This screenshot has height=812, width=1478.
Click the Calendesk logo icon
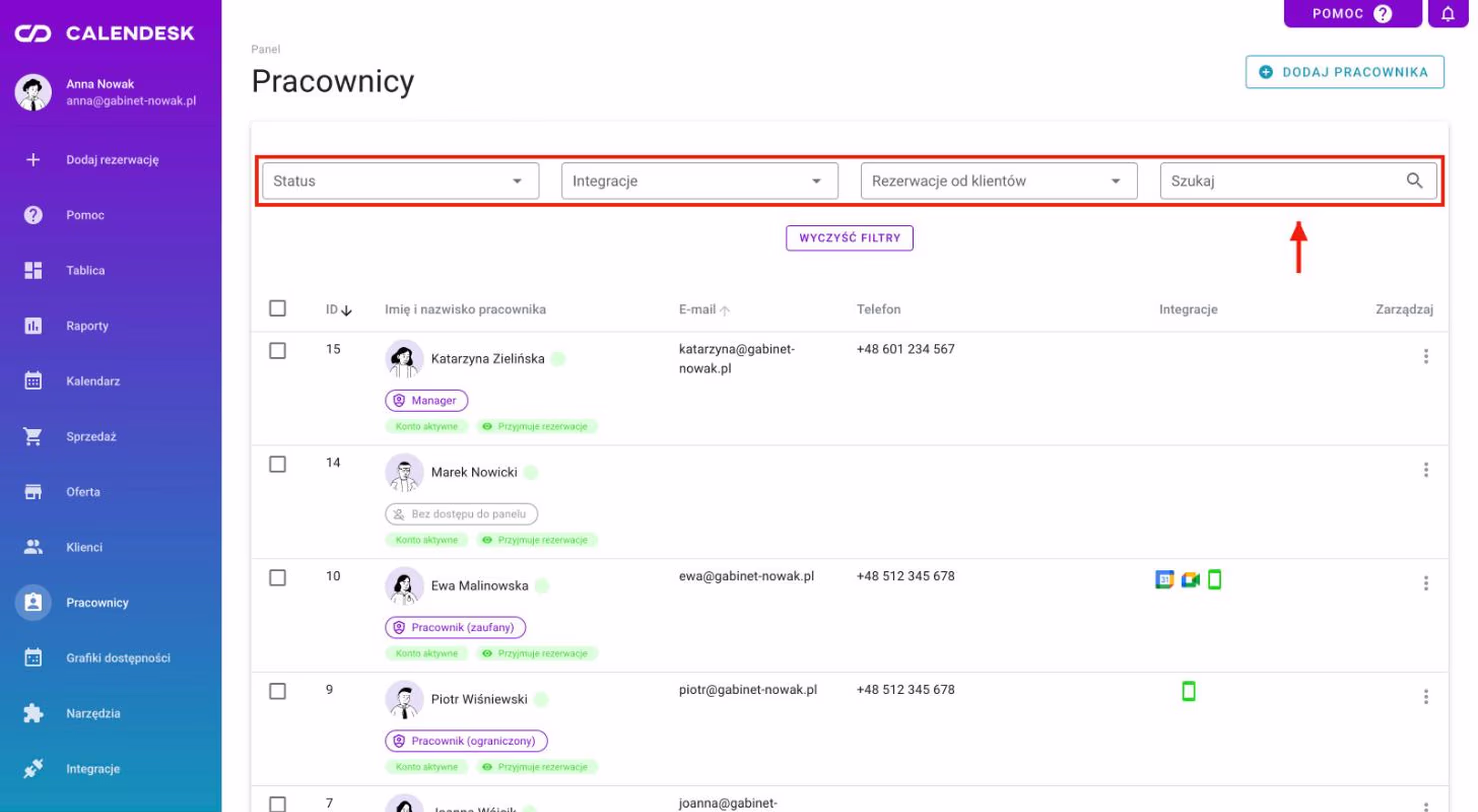pos(33,34)
